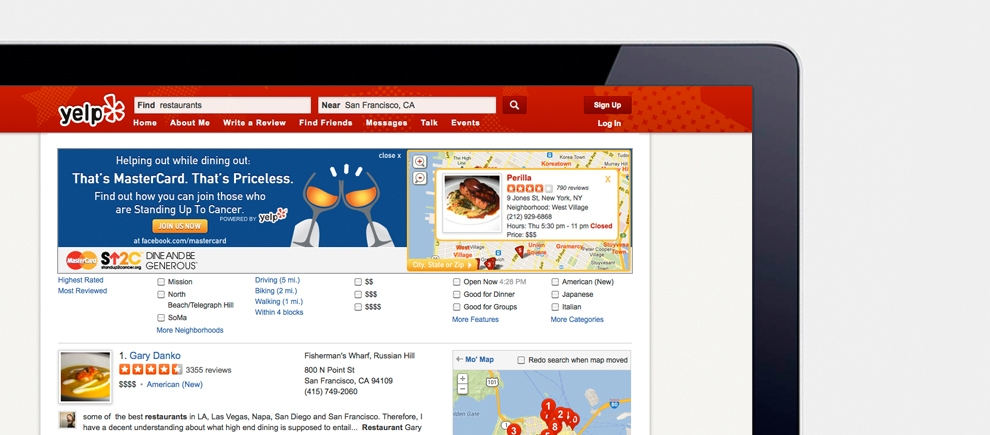Click the reviewer's avatar photo
990x435 pixels.
click(68, 420)
